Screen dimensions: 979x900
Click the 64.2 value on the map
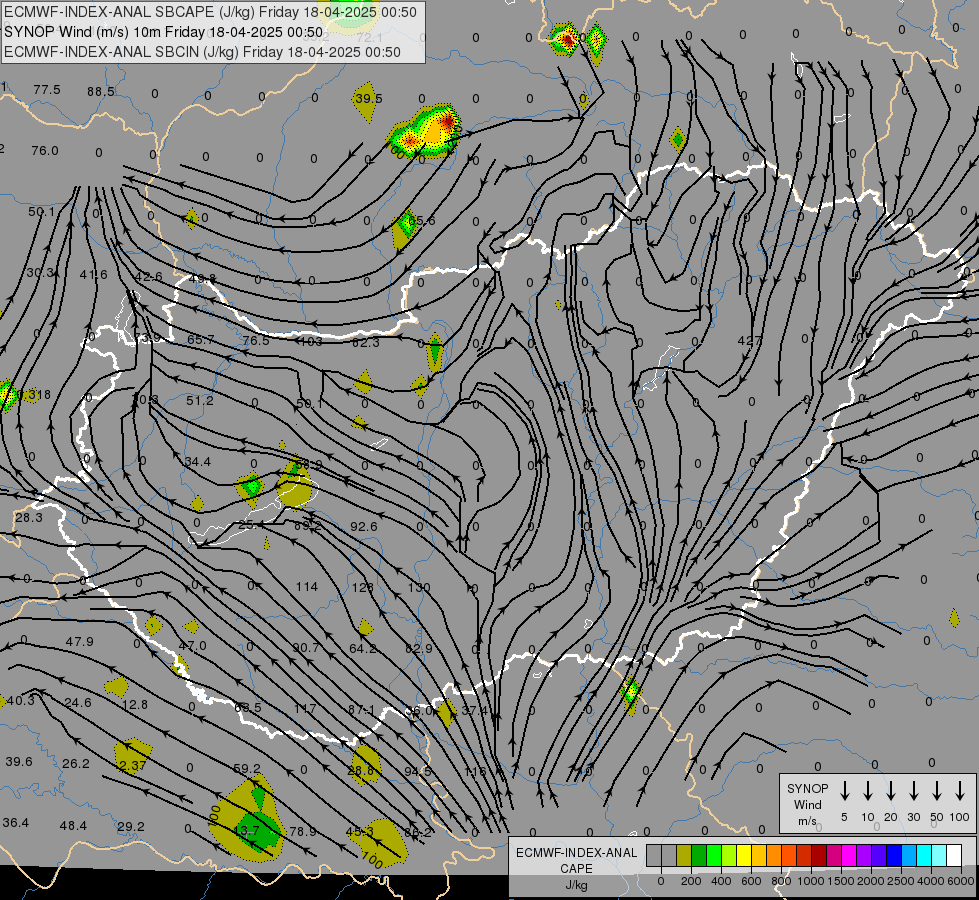pos(363,648)
